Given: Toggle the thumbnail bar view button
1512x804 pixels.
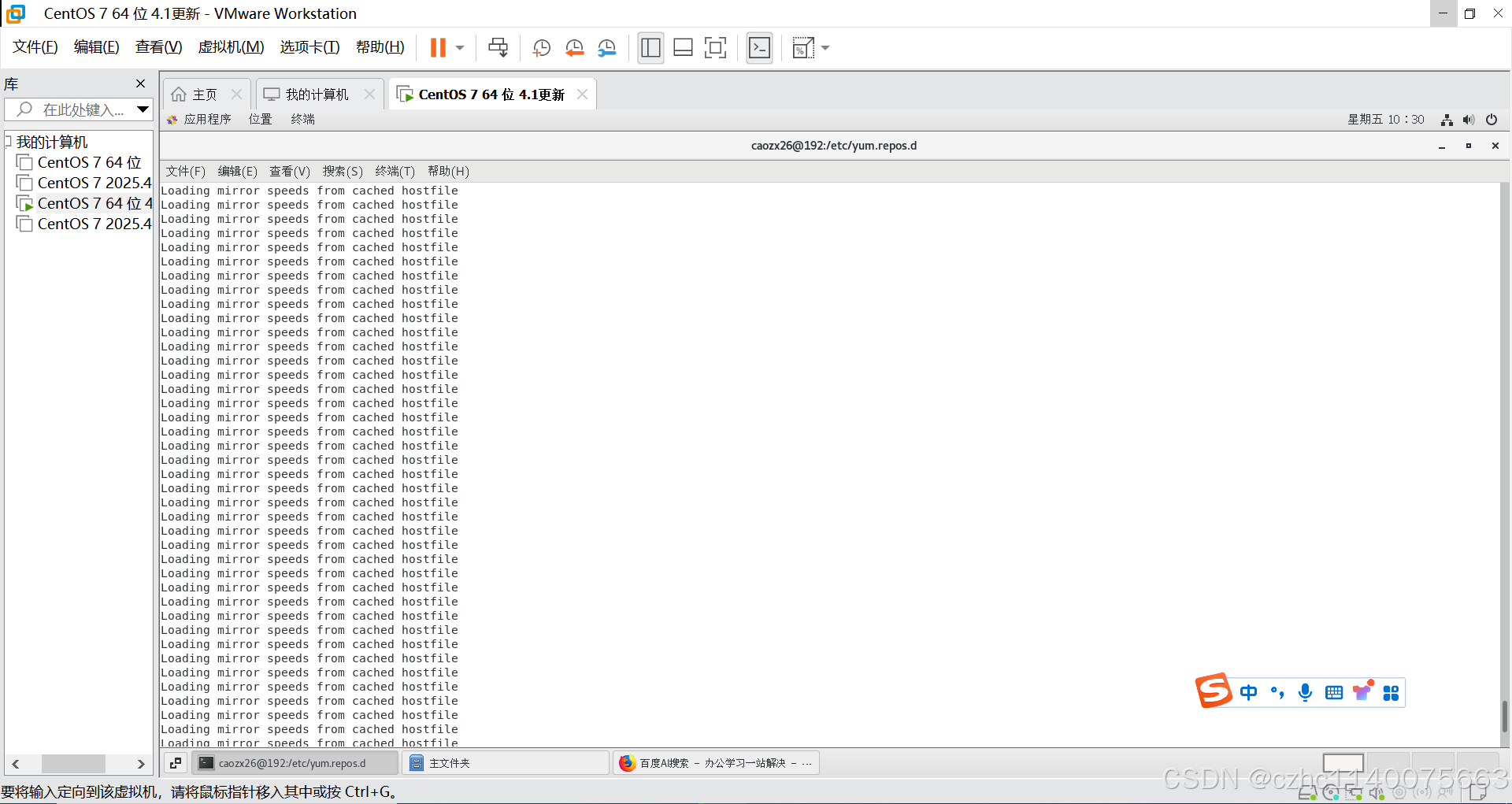Looking at the screenshot, I should coord(683,48).
